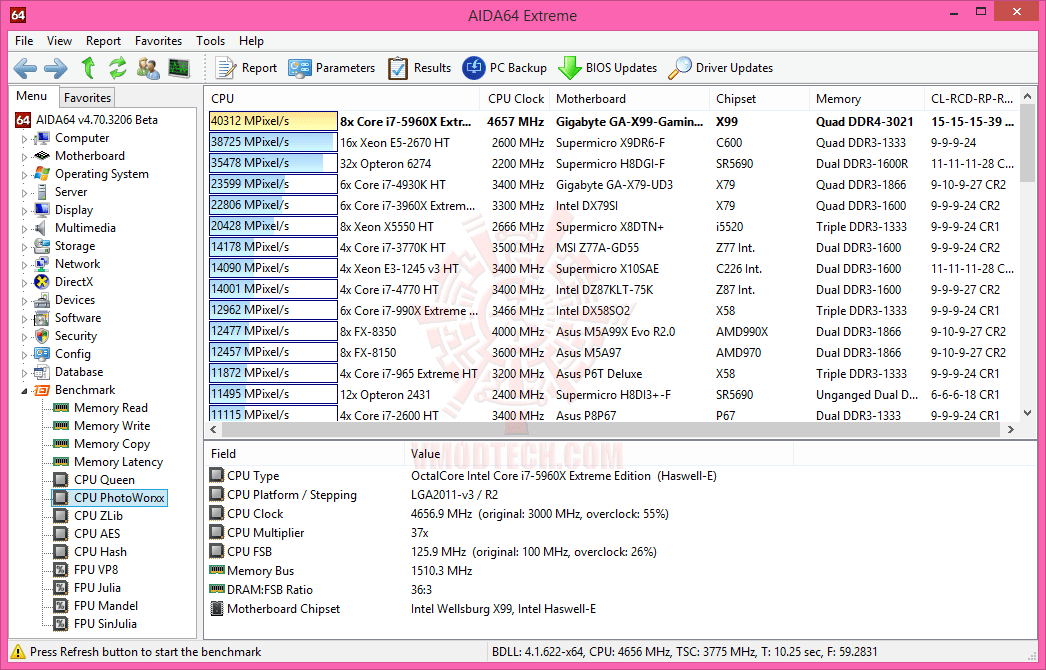Image resolution: width=1046 pixels, height=670 pixels.
Task: Sort by Memory column header
Action: (867, 99)
